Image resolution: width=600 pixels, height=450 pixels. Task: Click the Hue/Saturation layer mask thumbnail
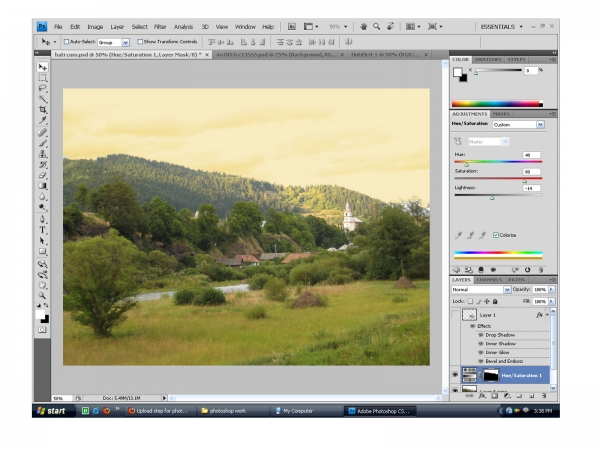point(491,375)
